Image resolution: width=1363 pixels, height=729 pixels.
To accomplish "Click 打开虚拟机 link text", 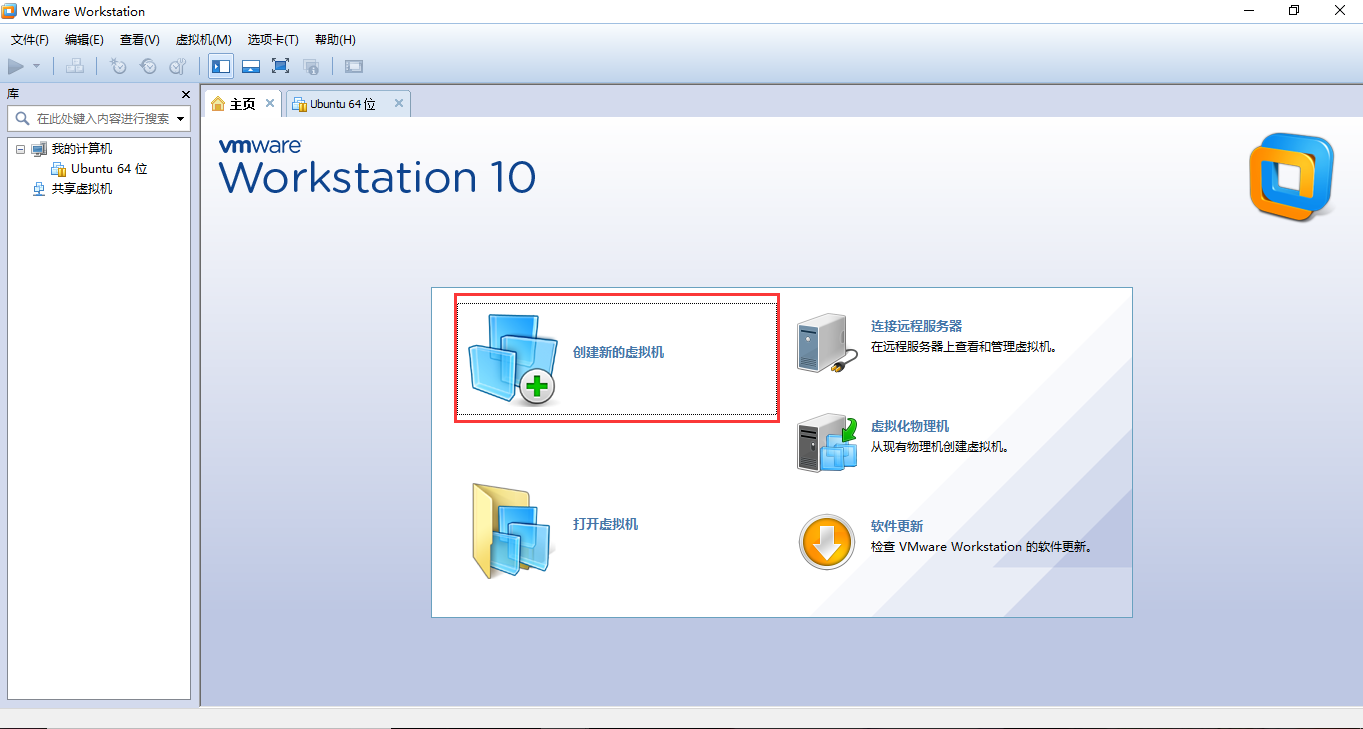I will click(605, 525).
